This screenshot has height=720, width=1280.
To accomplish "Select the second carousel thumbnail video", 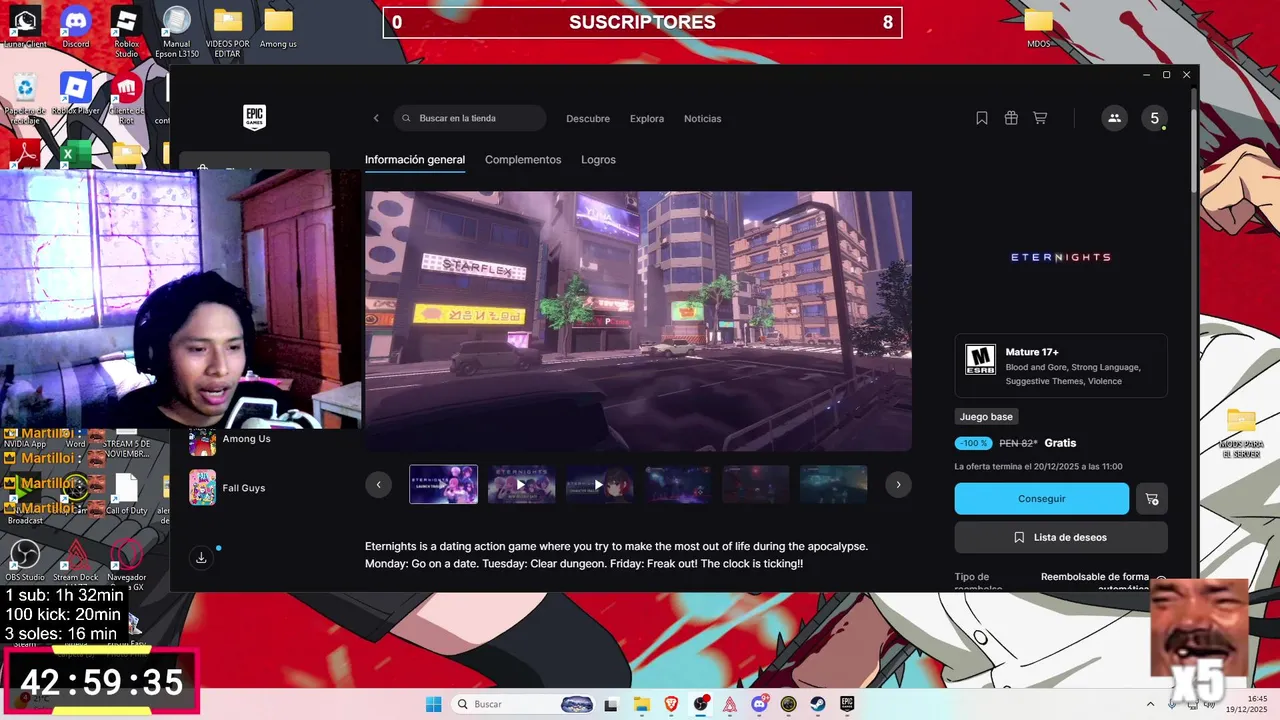I will click(x=521, y=484).
